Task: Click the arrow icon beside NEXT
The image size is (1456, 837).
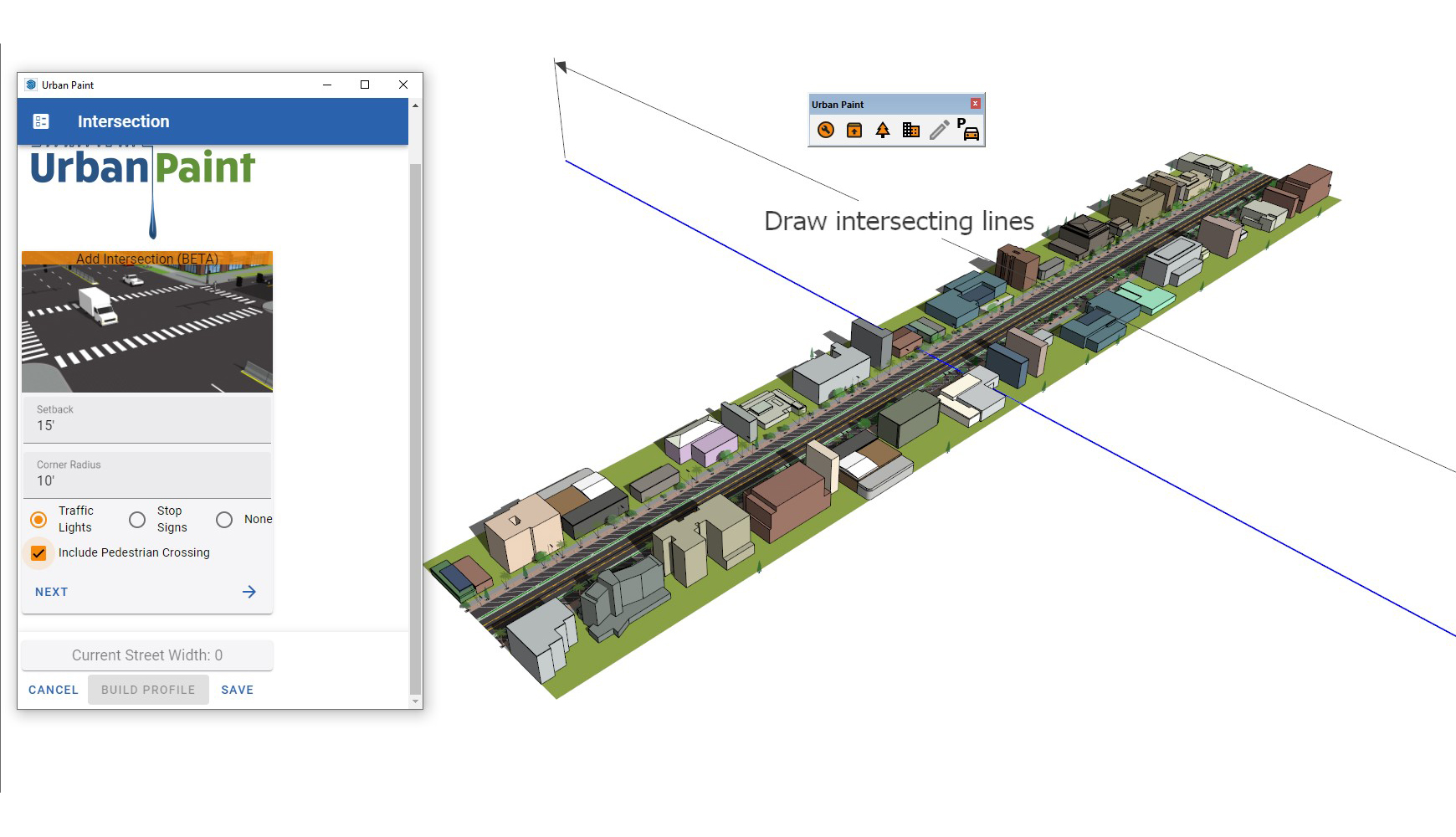Action: click(x=249, y=592)
